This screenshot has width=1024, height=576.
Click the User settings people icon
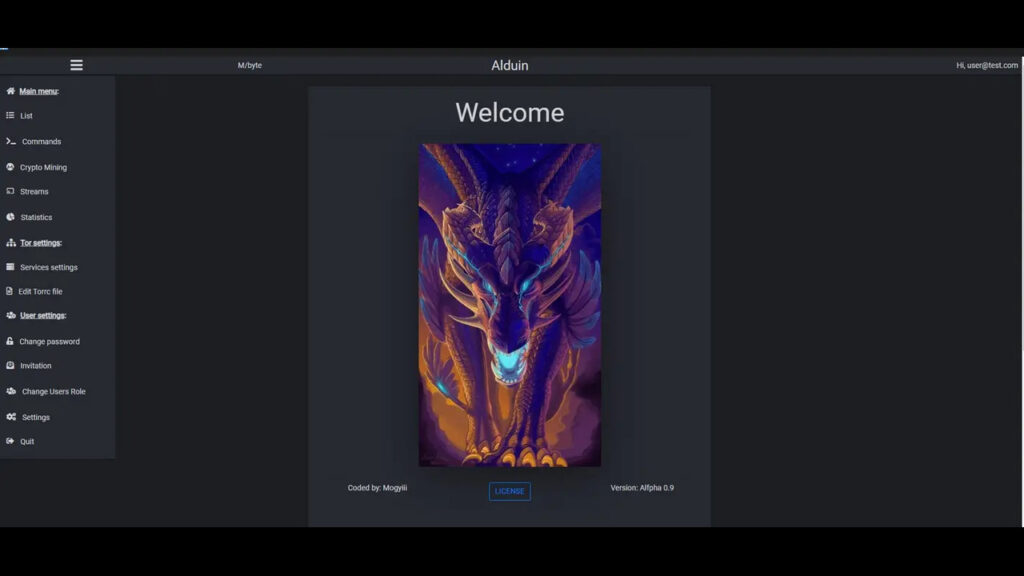tap(11, 315)
